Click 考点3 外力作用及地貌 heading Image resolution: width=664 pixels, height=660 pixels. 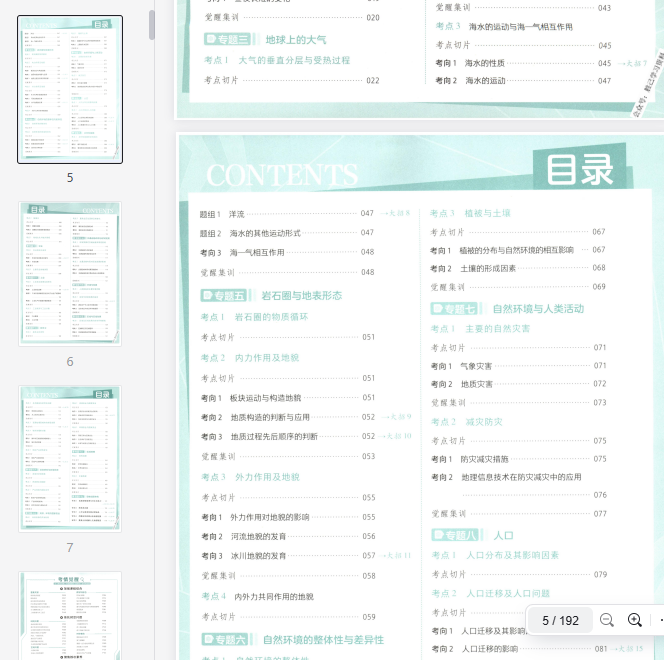click(x=250, y=477)
